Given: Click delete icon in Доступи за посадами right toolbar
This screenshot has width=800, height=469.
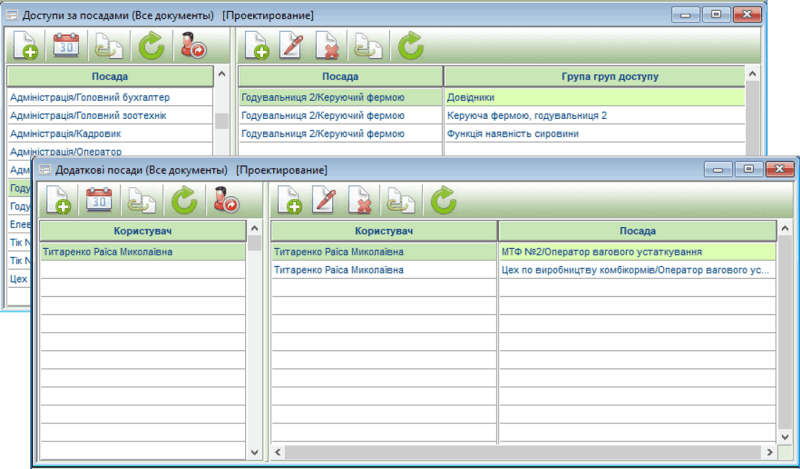Looking at the screenshot, I should (327, 45).
